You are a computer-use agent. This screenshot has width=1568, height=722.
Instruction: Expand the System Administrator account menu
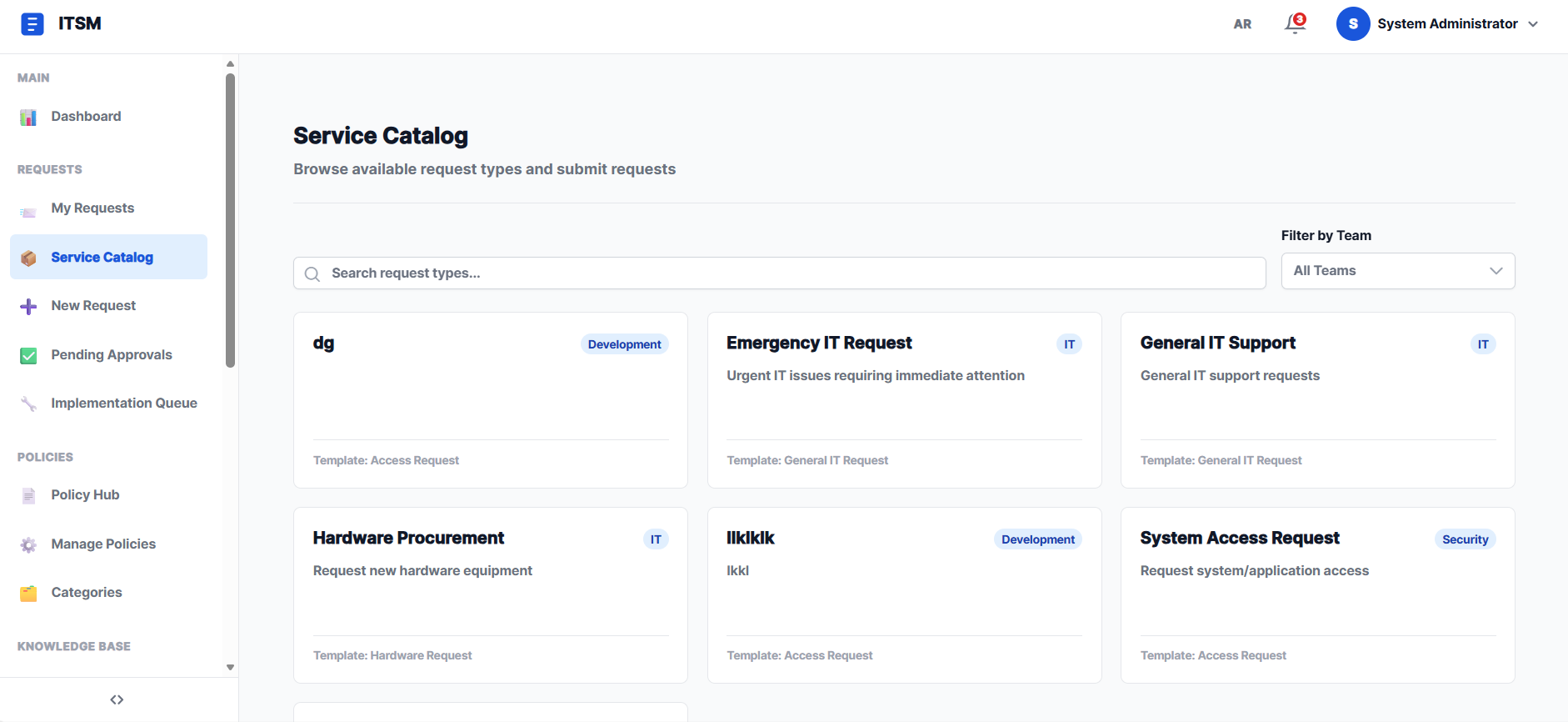[x=1448, y=23]
